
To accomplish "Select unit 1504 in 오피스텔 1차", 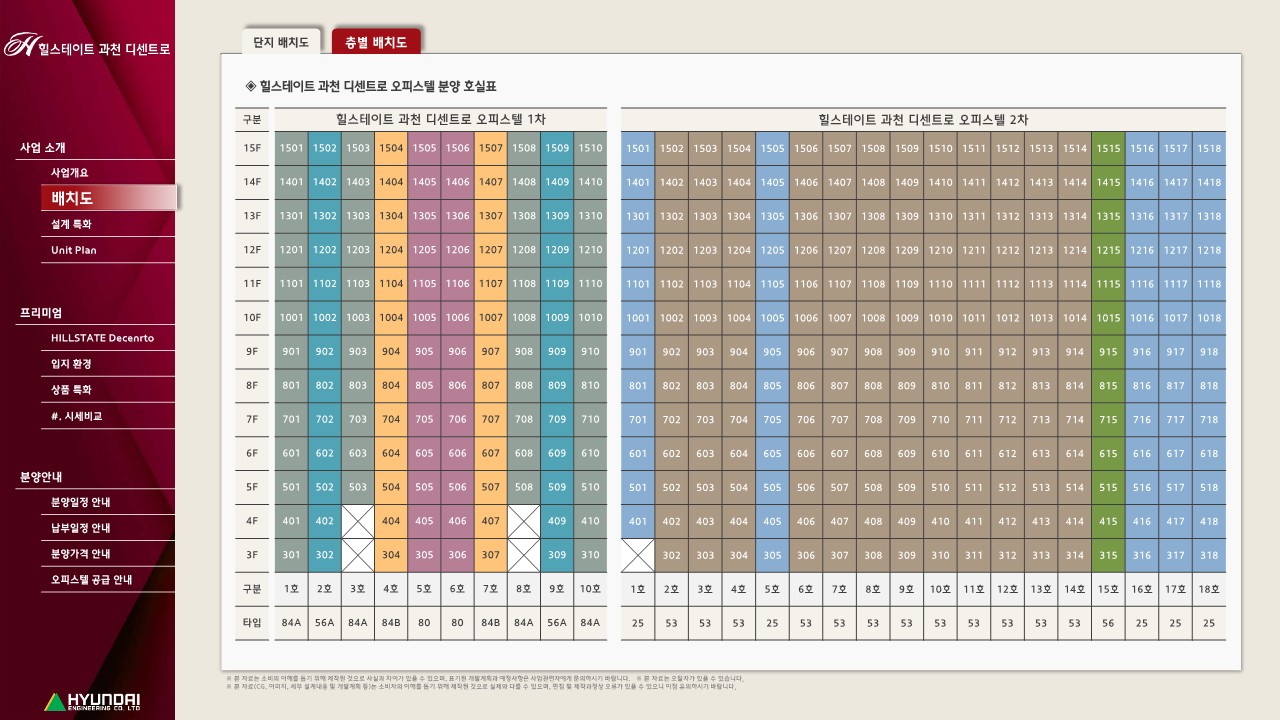I will 391,148.
